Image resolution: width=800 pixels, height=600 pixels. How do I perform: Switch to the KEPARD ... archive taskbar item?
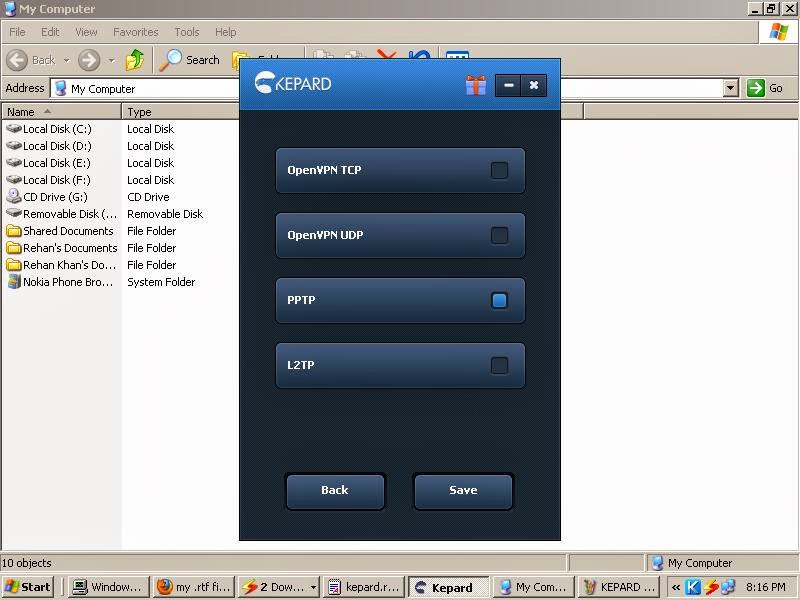point(619,587)
